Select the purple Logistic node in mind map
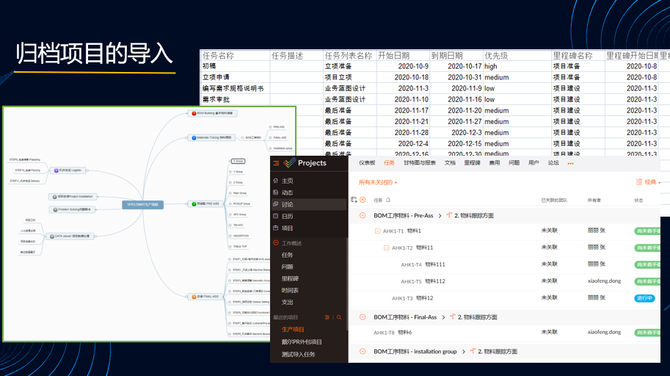This screenshot has height=376, width=670. coord(68,170)
